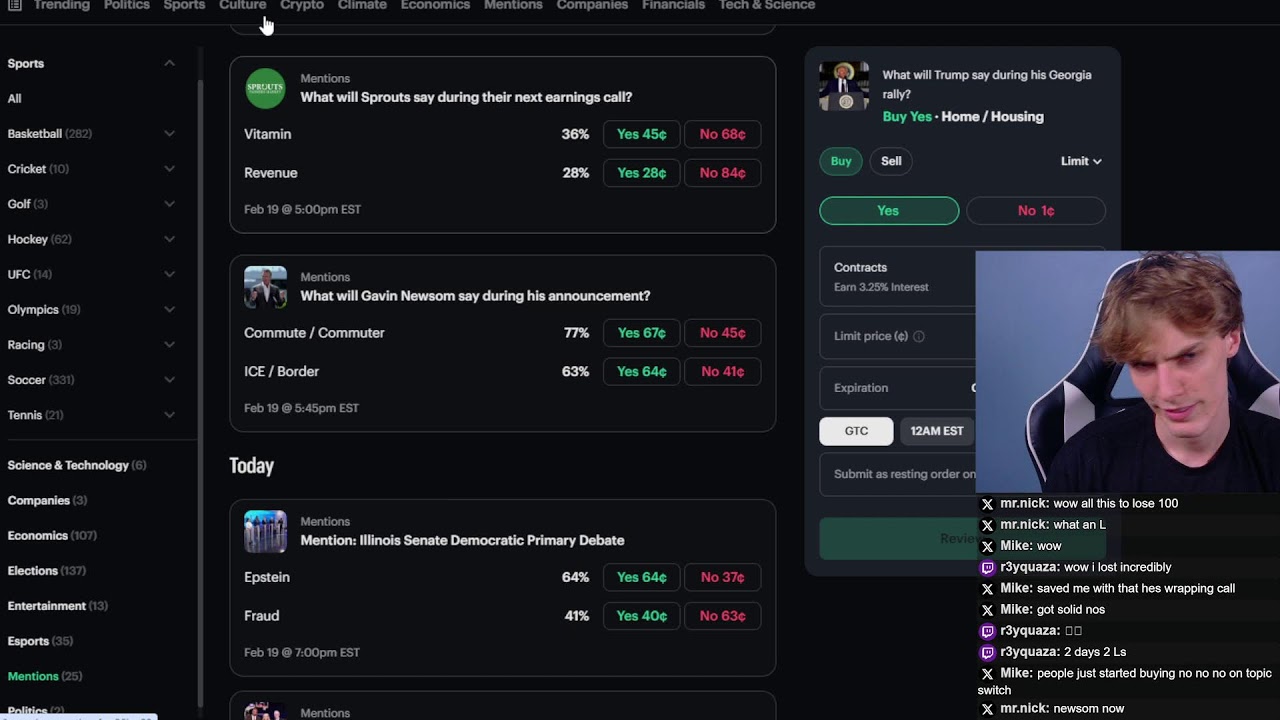The height and width of the screenshot is (720, 1280).
Task: Click the info icon beside Limit price
Action: tap(919, 337)
